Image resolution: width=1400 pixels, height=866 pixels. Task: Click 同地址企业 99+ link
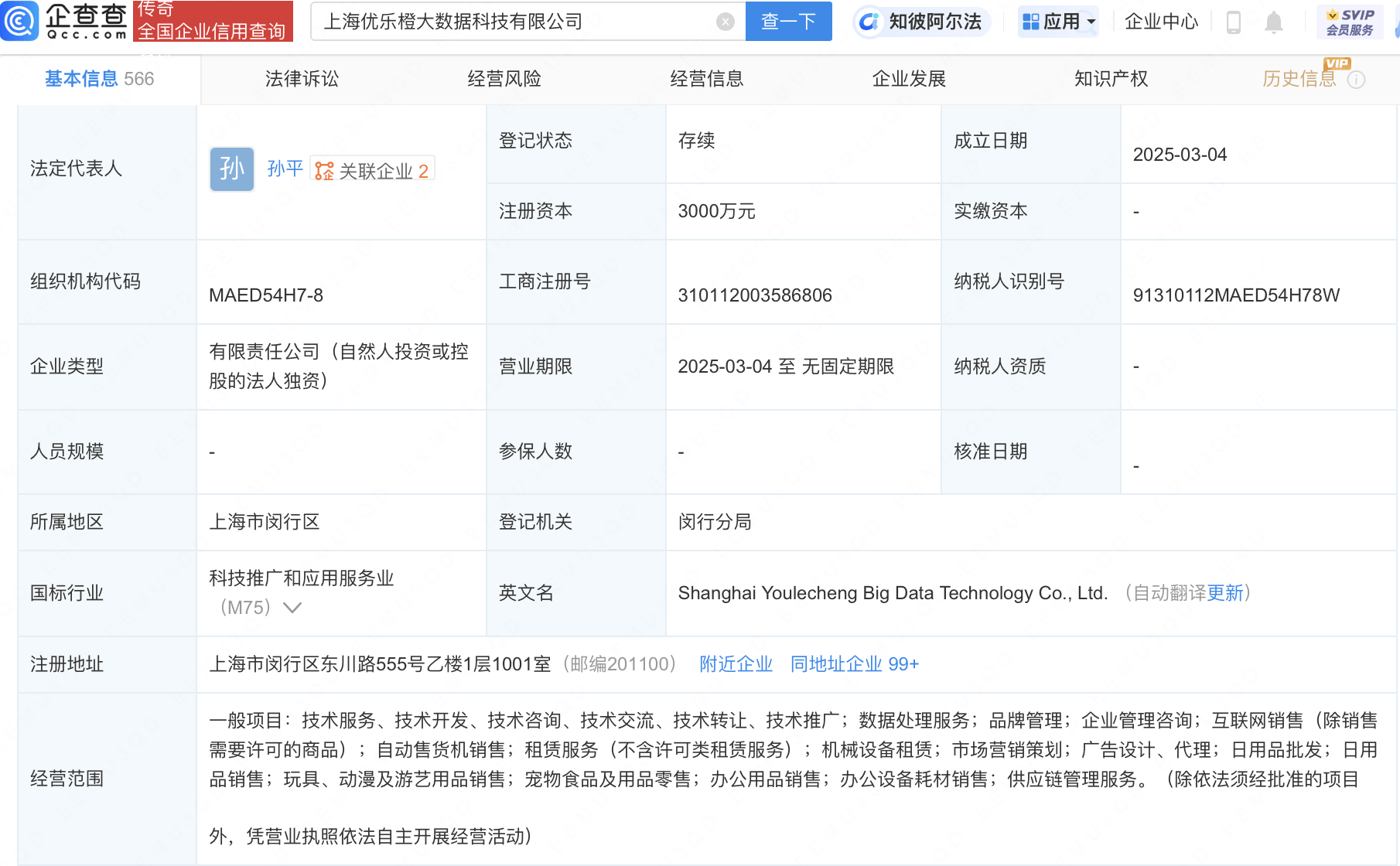coord(854,664)
